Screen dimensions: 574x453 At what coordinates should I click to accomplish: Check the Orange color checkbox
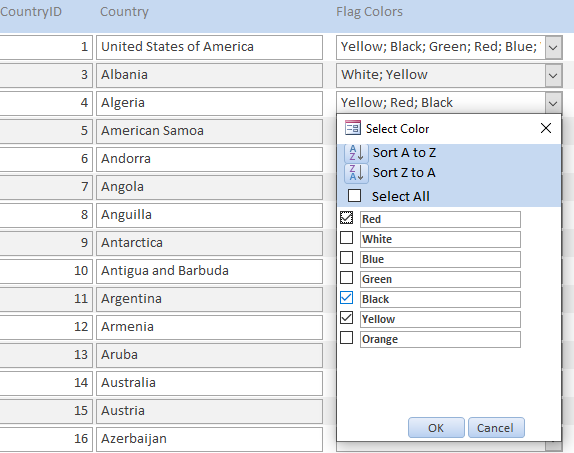click(346, 338)
